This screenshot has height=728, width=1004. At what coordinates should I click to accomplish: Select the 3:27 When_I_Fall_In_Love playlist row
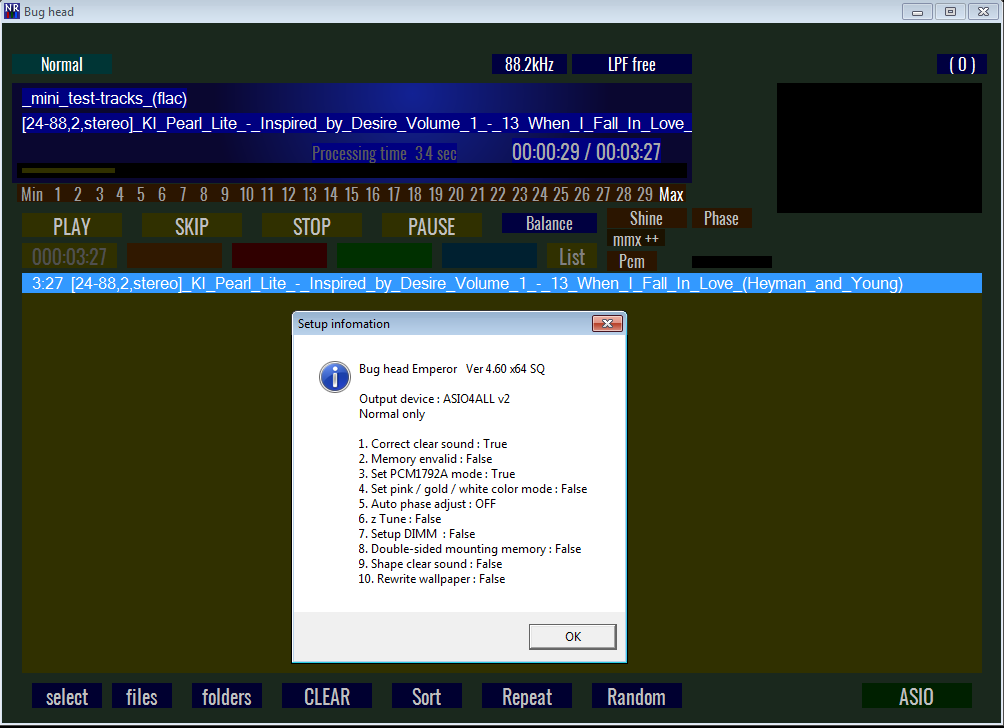(x=502, y=283)
